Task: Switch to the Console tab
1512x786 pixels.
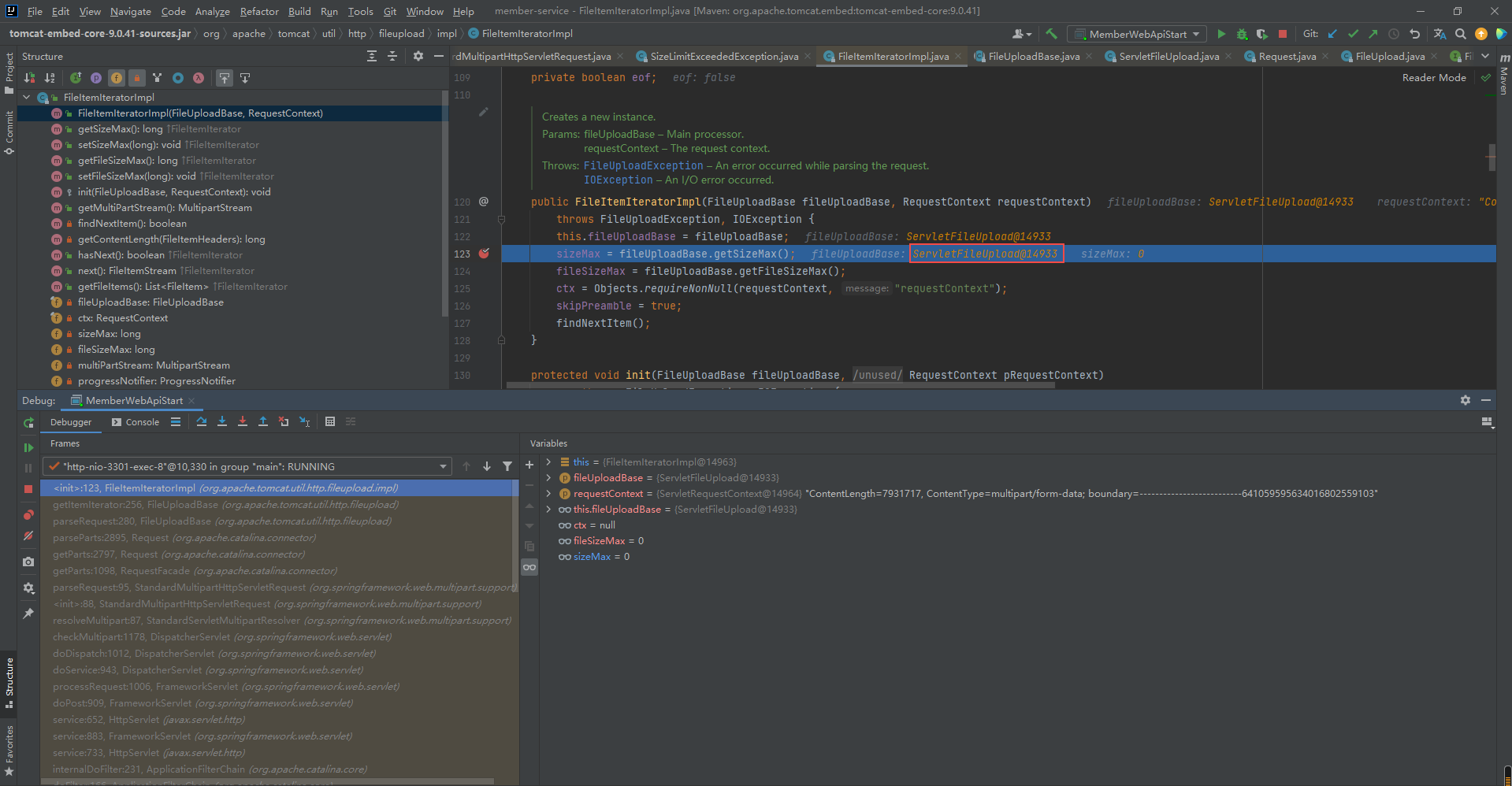Action: point(142,422)
